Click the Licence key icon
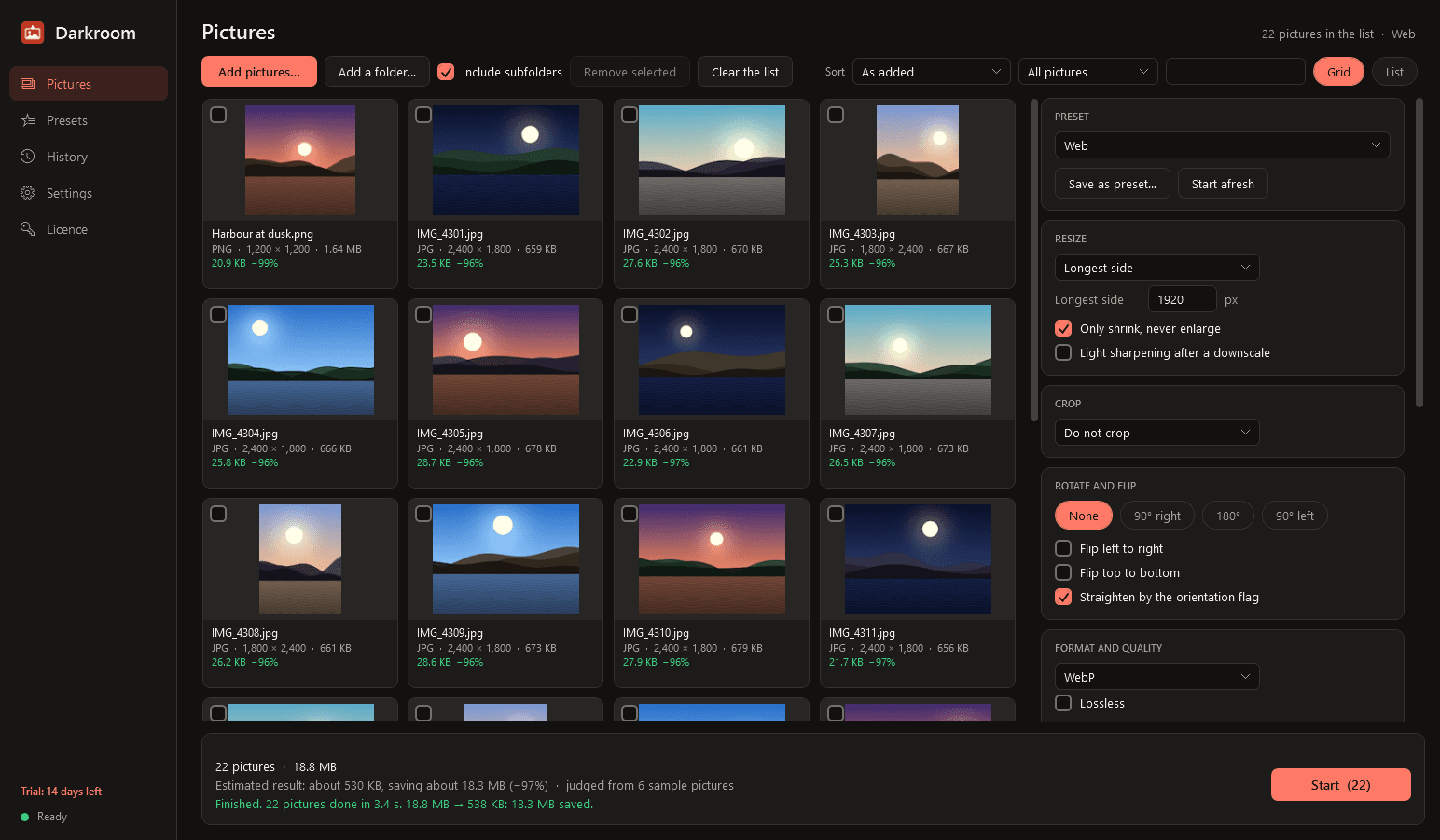 (28, 229)
